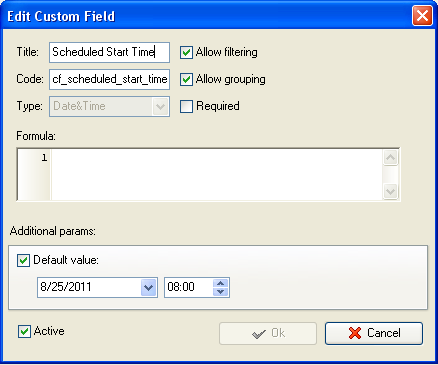Click the Formula scrollbar up arrow
The width and height of the screenshot is (438, 365).
pos(390,157)
